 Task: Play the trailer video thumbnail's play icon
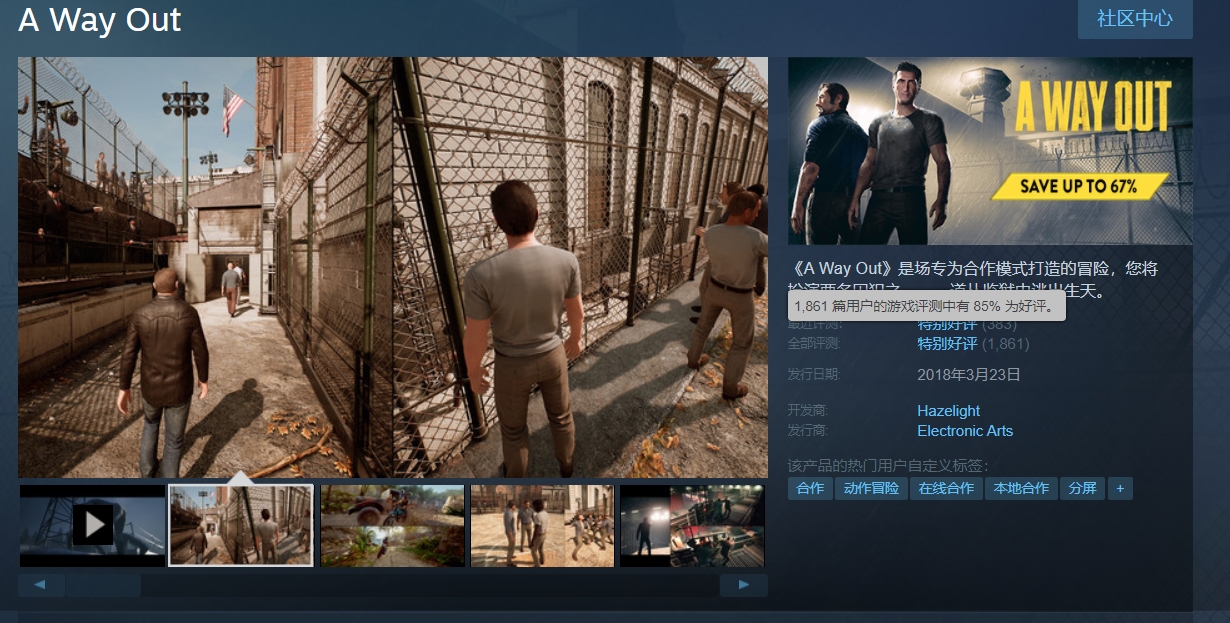coord(92,525)
